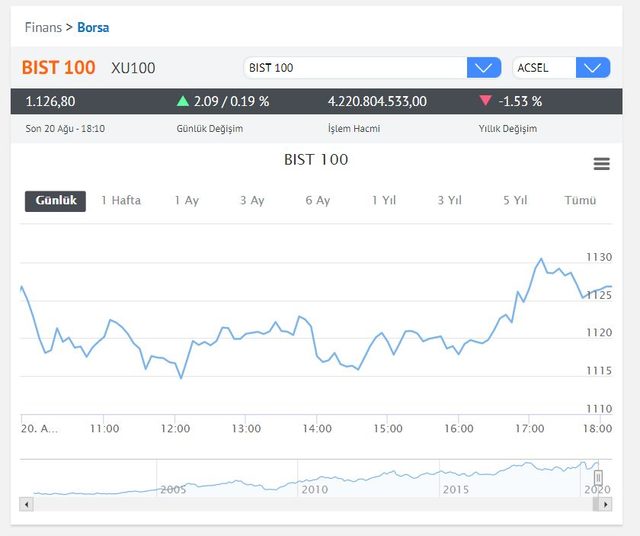Image resolution: width=640 pixels, height=536 pixels.
Task: Click the Yıllık Değişim label
Action: click(508, 129)
